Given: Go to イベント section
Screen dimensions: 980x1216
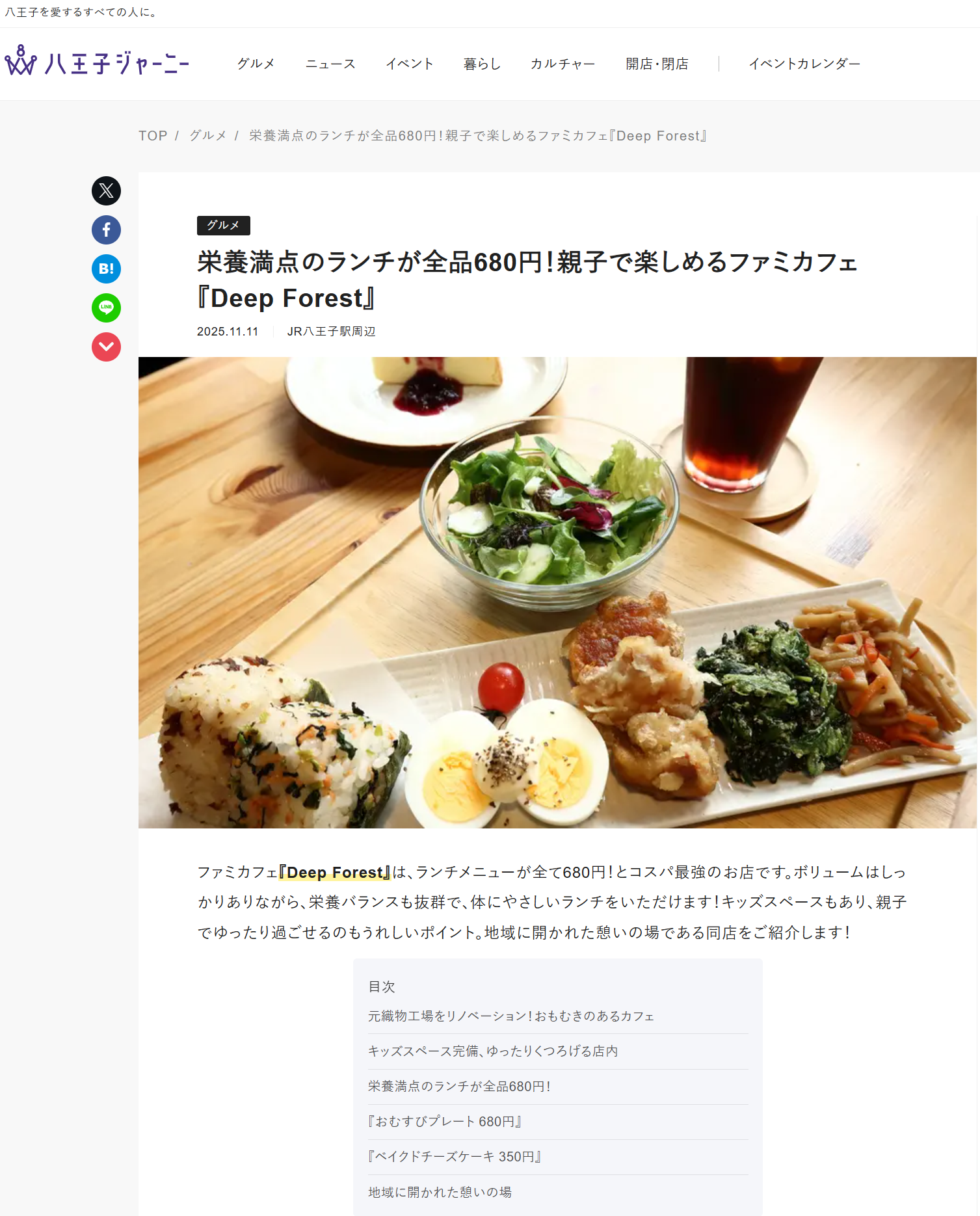Looking at the screenshot, I should pyautogui.click(x=410, y=64).
